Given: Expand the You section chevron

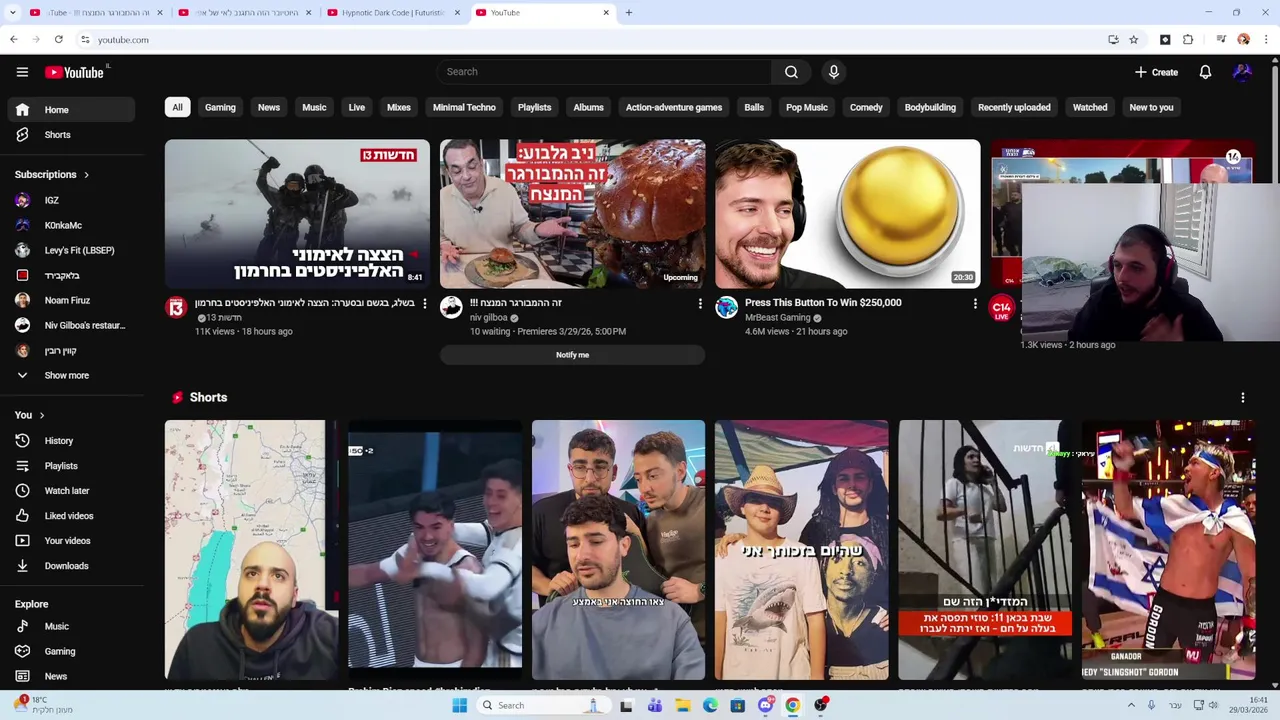Looking at the screenshot, I should tap(41, 415).
